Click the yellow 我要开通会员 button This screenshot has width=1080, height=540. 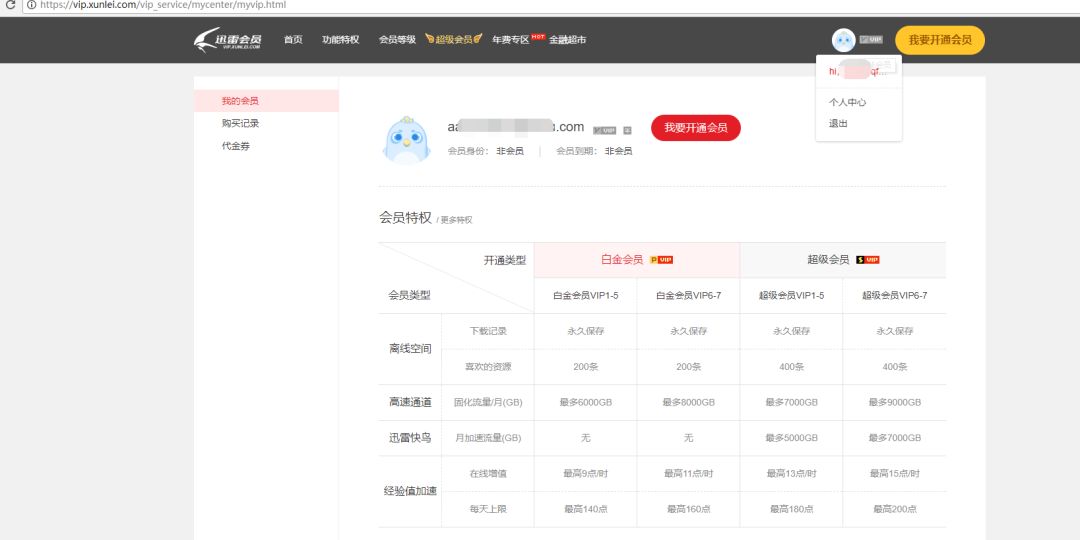click(939, 40)
